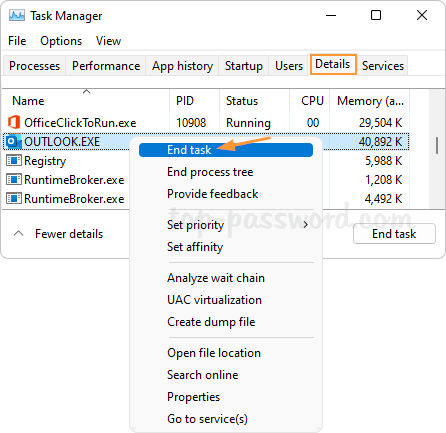Click the vertical scrollbar thumb in the process list

pos(437,145)
